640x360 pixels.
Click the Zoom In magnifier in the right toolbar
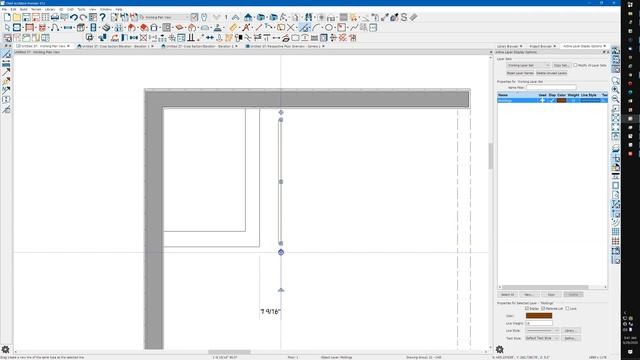(616, 90)
